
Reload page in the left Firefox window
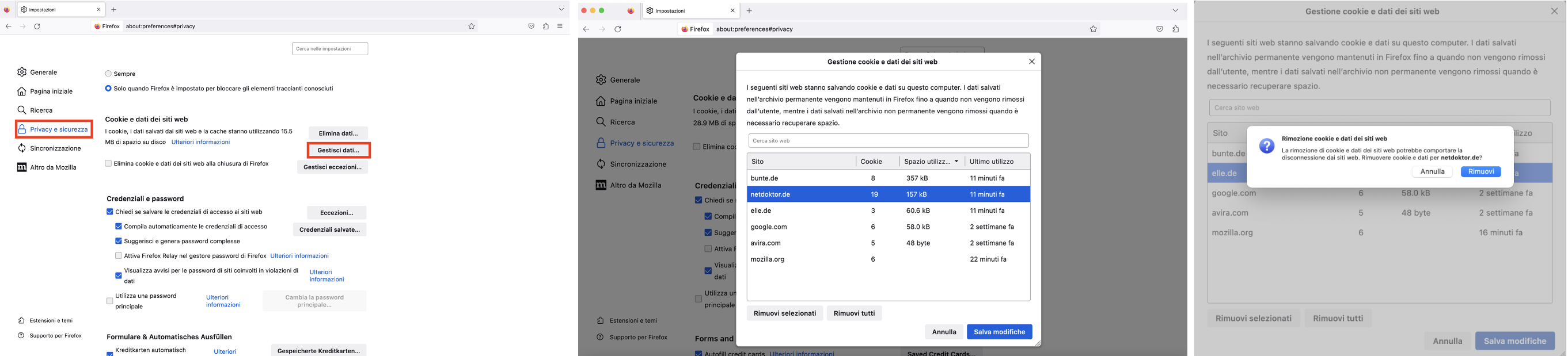[37, 26]
